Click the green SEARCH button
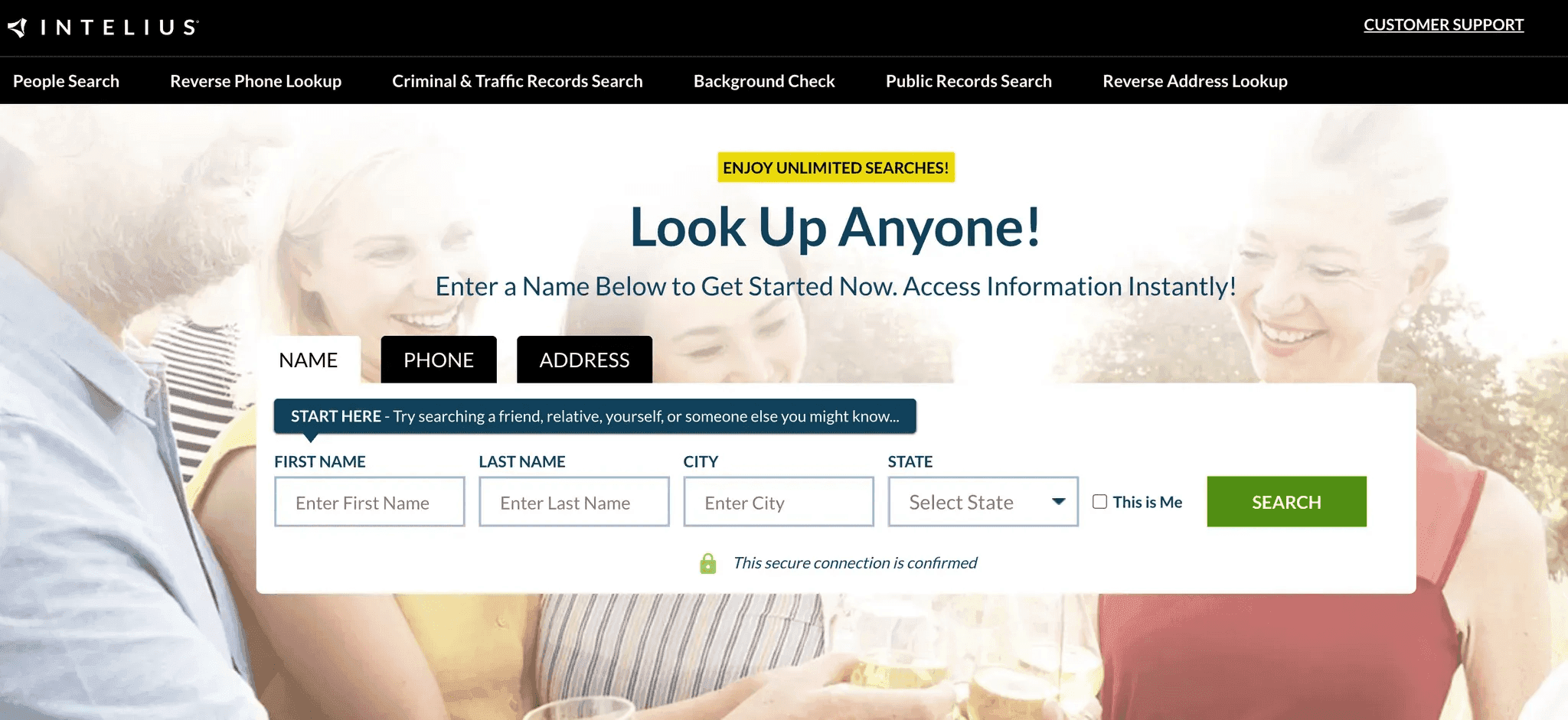This screenshot has width=1568, height=720. click(x=1286, y=502)
